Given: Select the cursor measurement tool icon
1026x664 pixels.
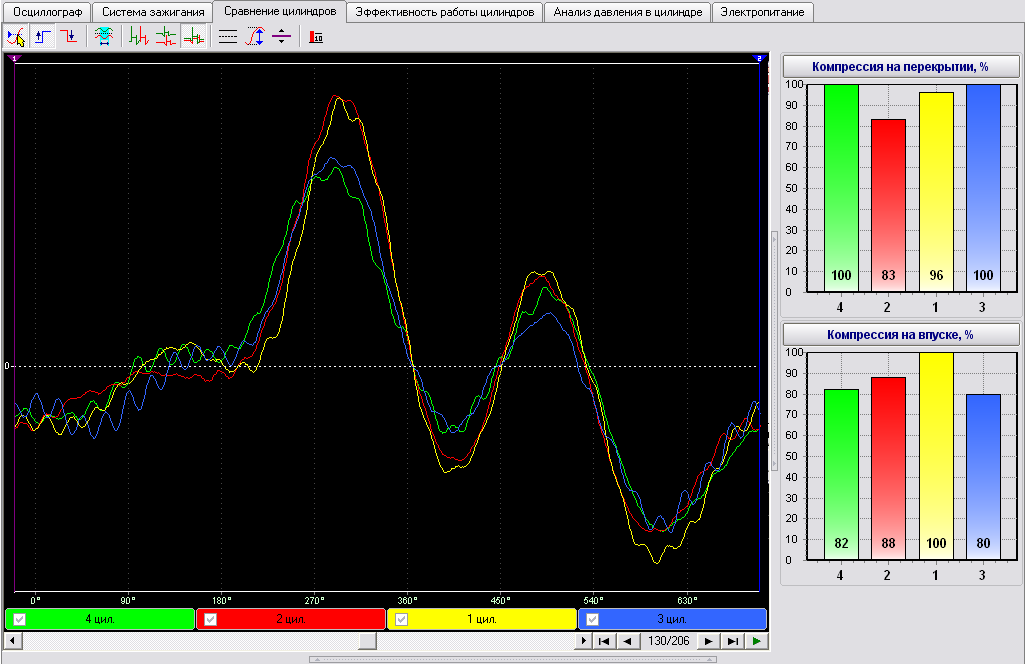Looking at the screenshot, I should (x=16, y=37).
